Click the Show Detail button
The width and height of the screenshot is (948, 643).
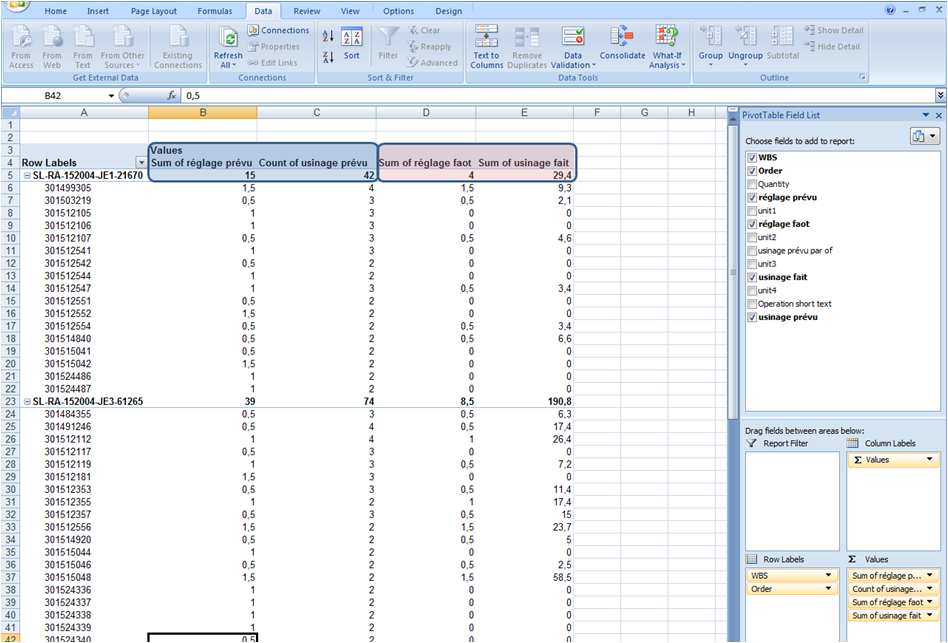pyautogui.click(x=832, y=31)
